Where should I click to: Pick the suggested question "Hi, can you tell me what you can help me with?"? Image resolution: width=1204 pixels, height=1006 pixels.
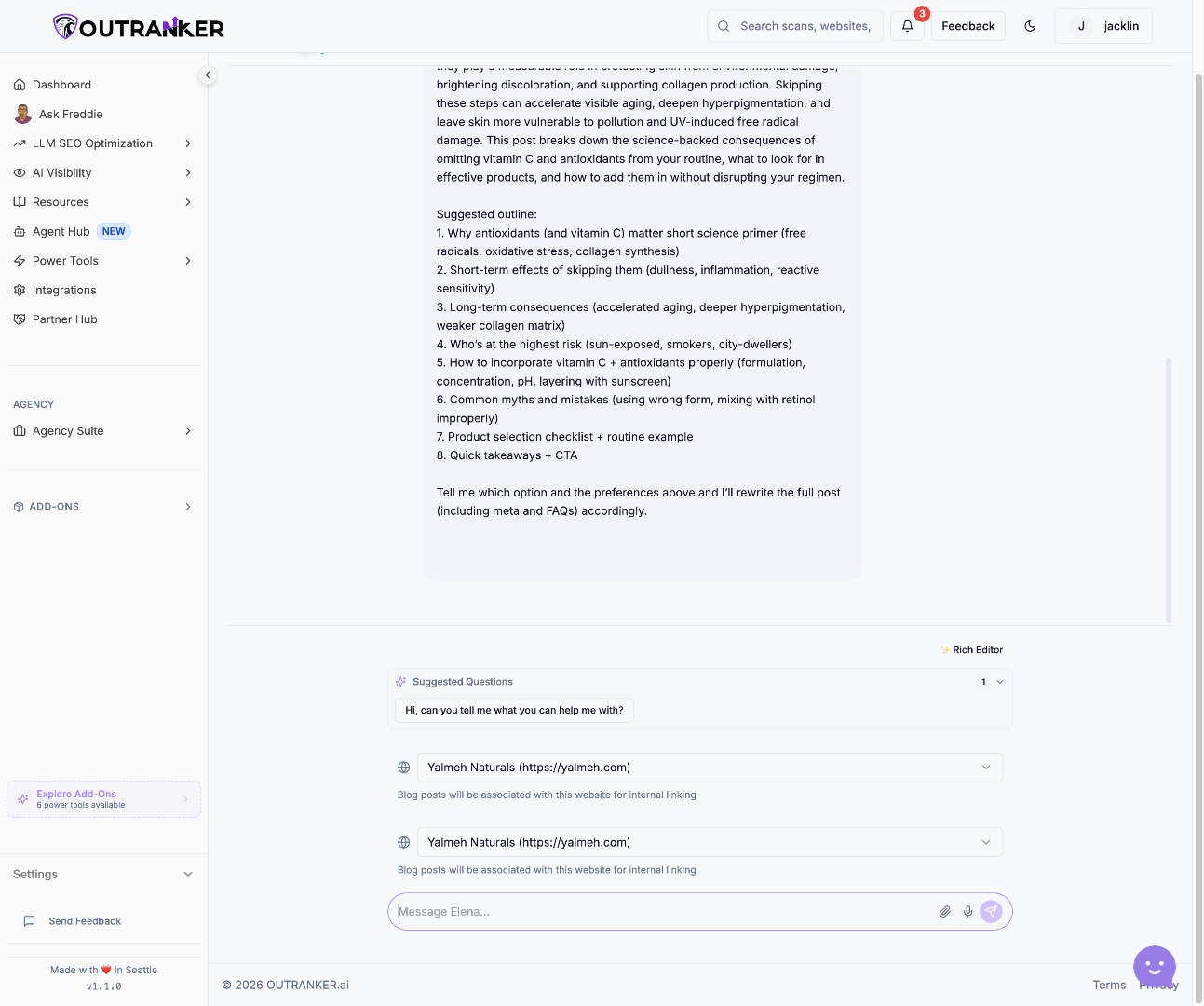(514, 710)
